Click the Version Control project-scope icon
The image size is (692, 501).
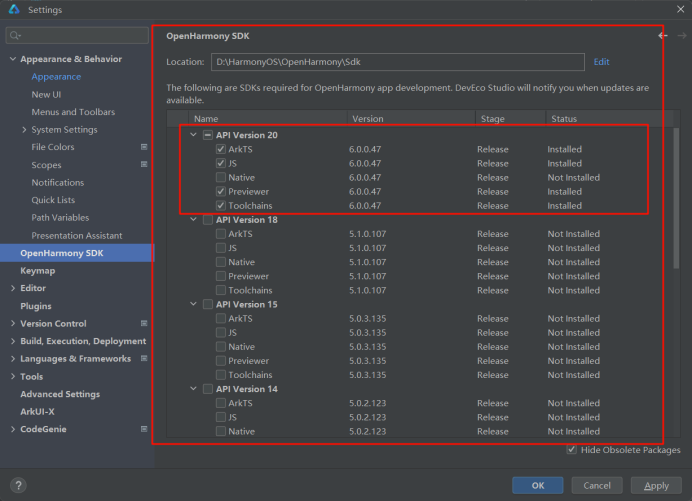[144, 324]
